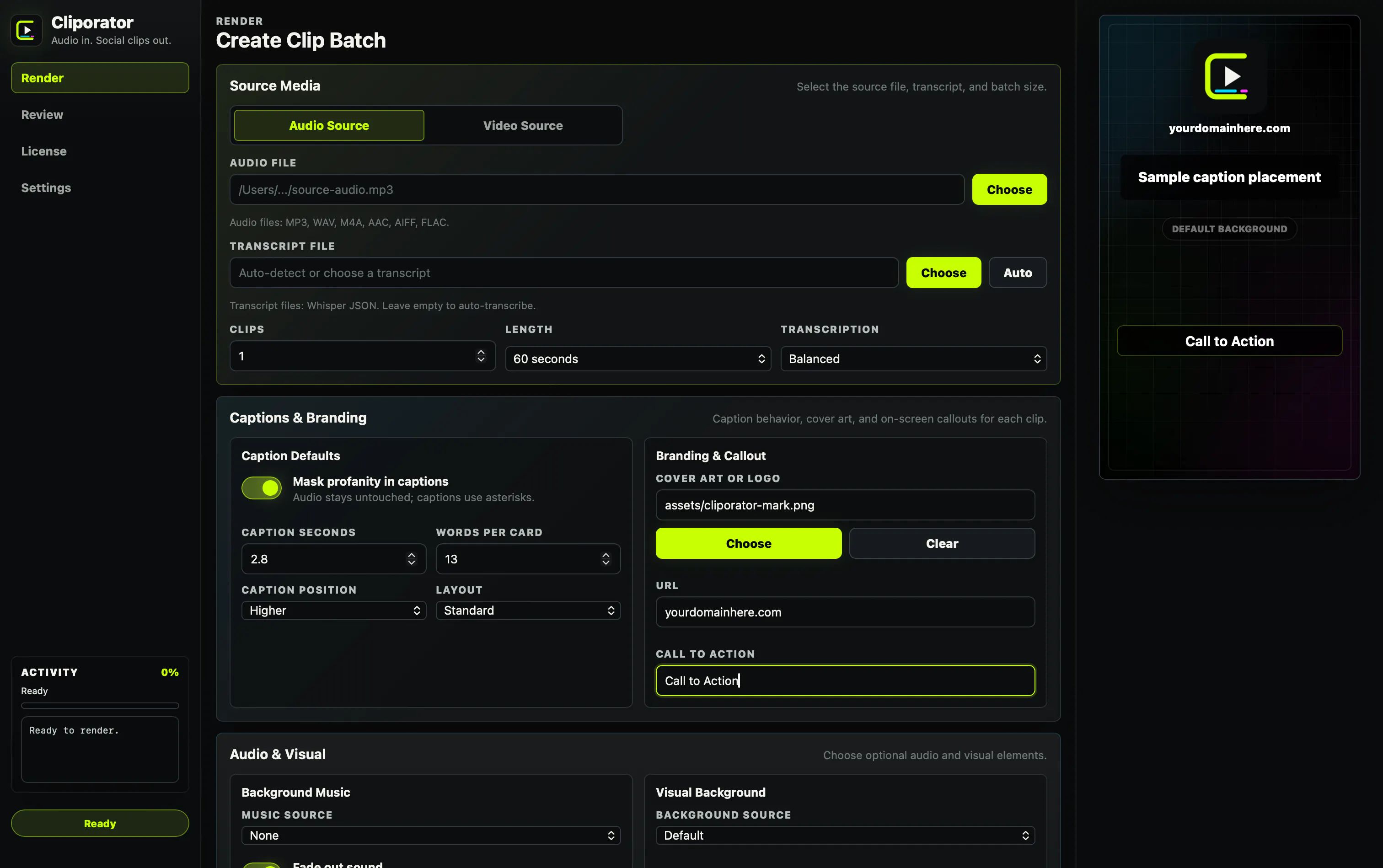
Task: Click the Auto transcript button
Action: [x=1017, y=273]
